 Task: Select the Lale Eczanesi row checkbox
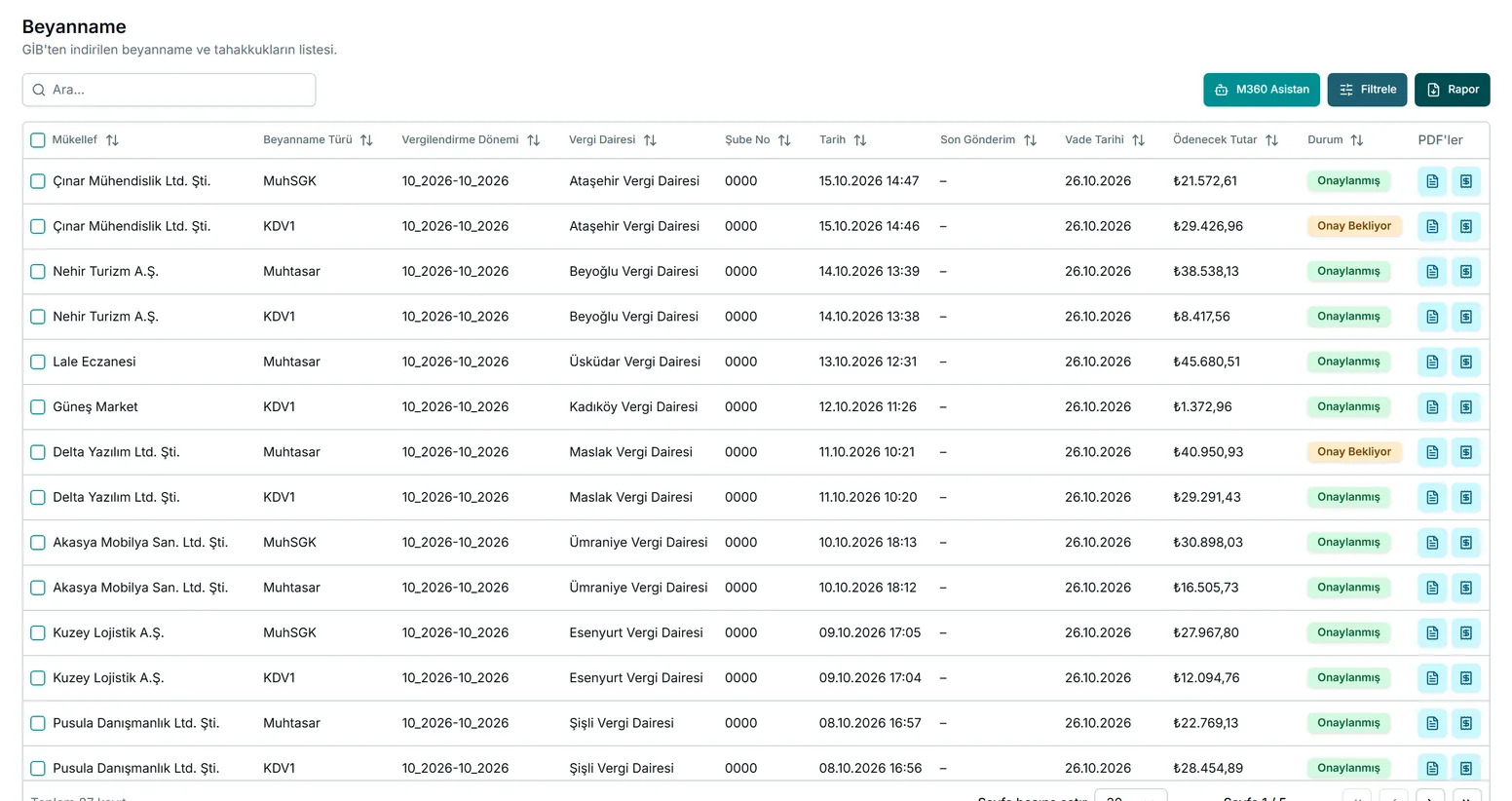coord(38,362)
